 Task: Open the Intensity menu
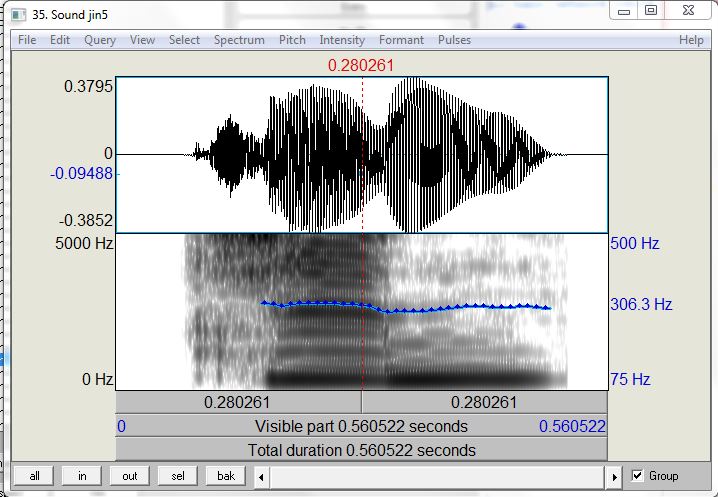pyautogui.click(x=342, y=40)
